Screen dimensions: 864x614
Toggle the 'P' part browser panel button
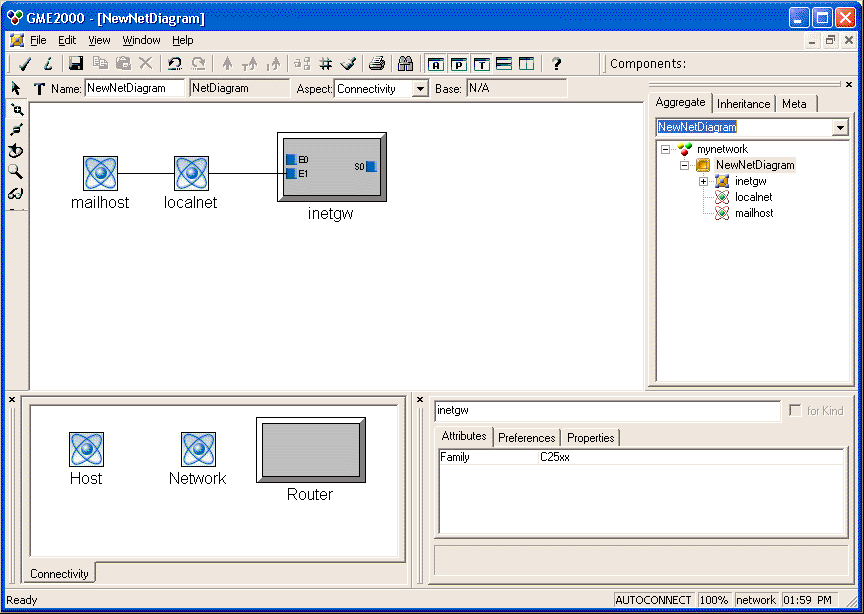tap(458, 64)
